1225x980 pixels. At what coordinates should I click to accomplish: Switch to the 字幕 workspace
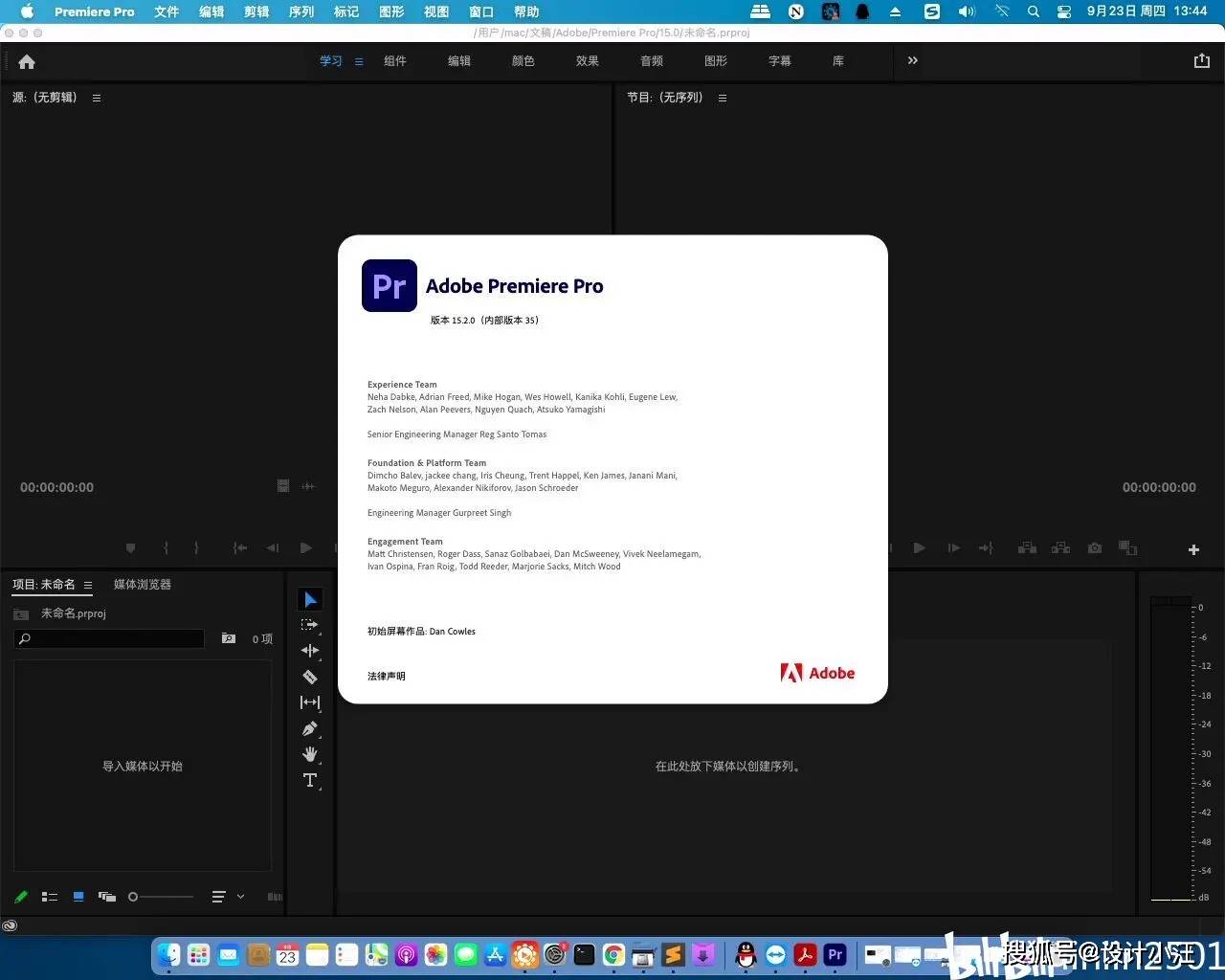click(780, 60)
